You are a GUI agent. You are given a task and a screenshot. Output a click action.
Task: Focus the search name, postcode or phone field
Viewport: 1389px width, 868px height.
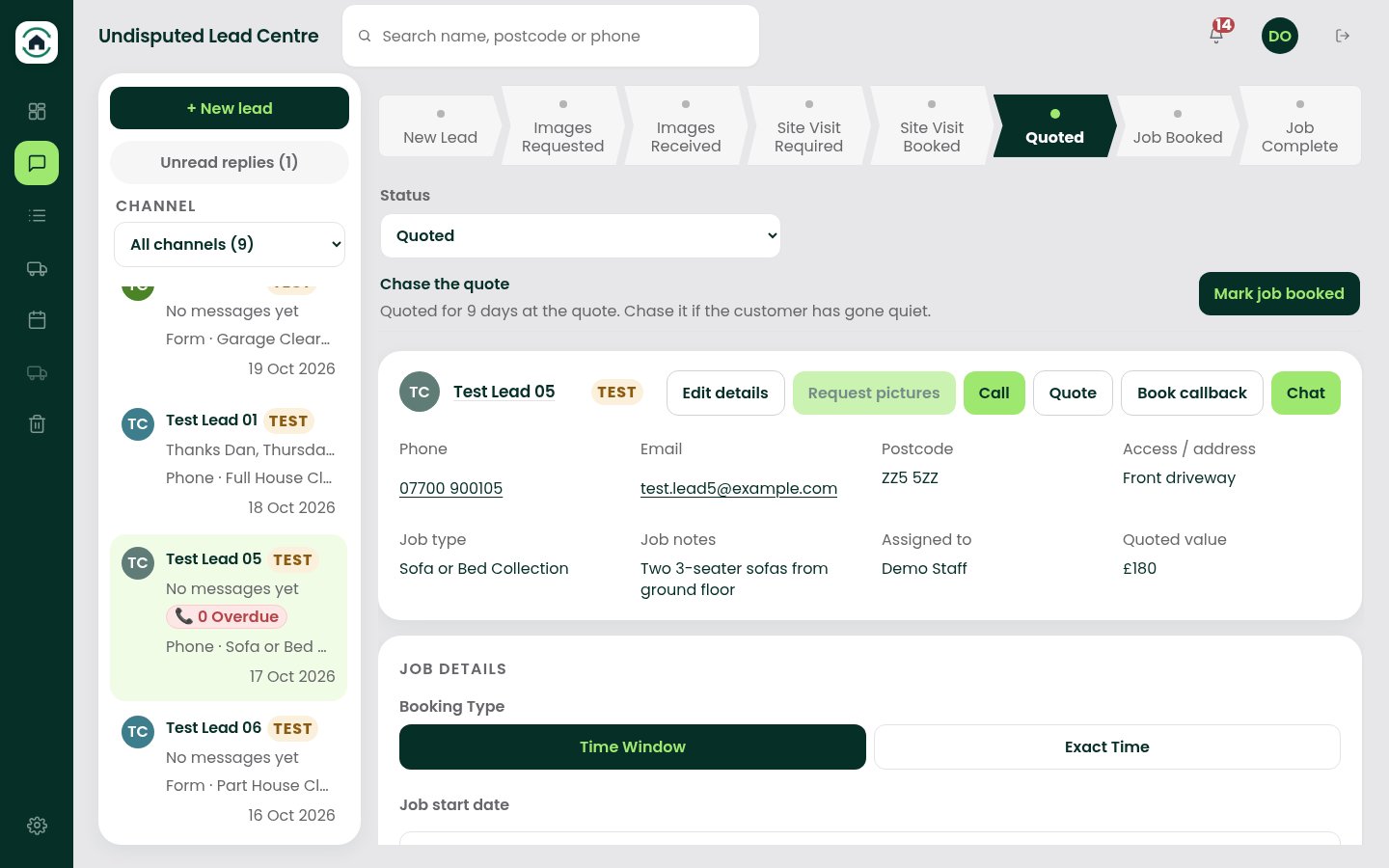click(551, 36)
